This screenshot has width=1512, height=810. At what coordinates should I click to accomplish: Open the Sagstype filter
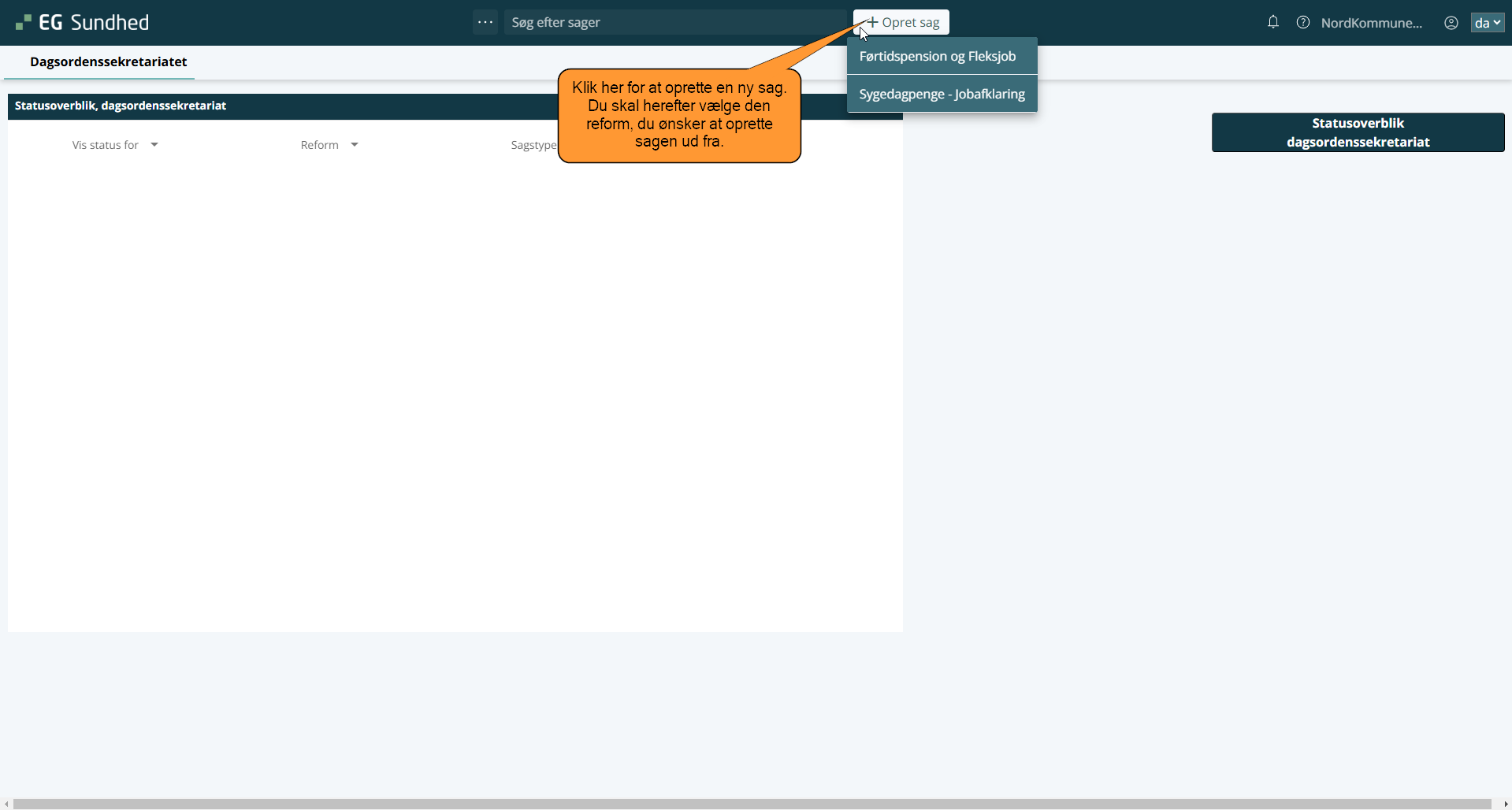pos(533,145)
